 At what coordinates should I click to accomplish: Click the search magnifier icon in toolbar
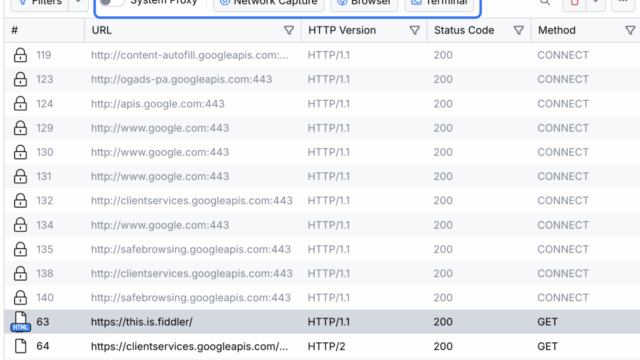click(x=545, y=2)
